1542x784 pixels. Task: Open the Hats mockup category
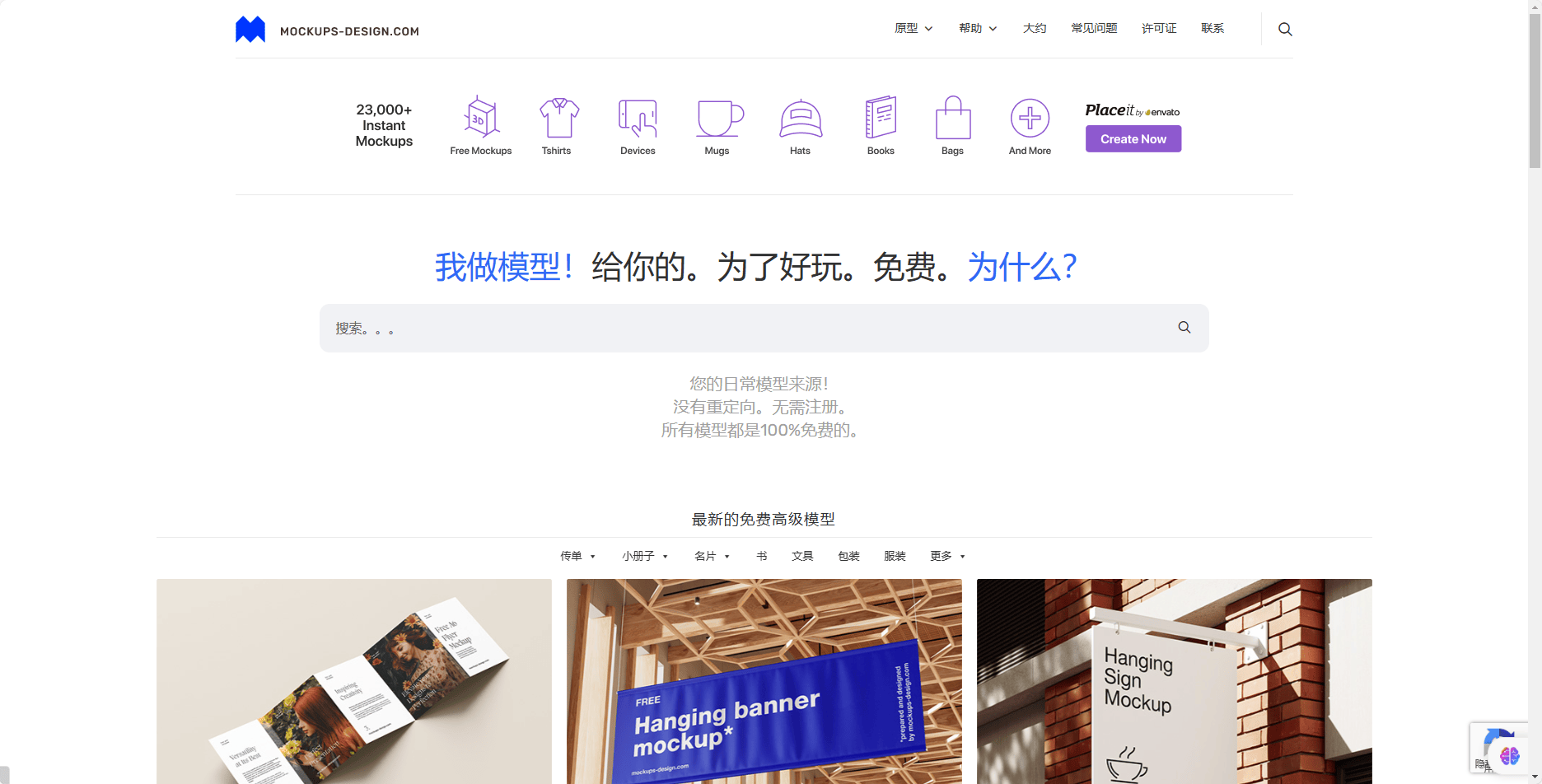click(x=799, y=119)
